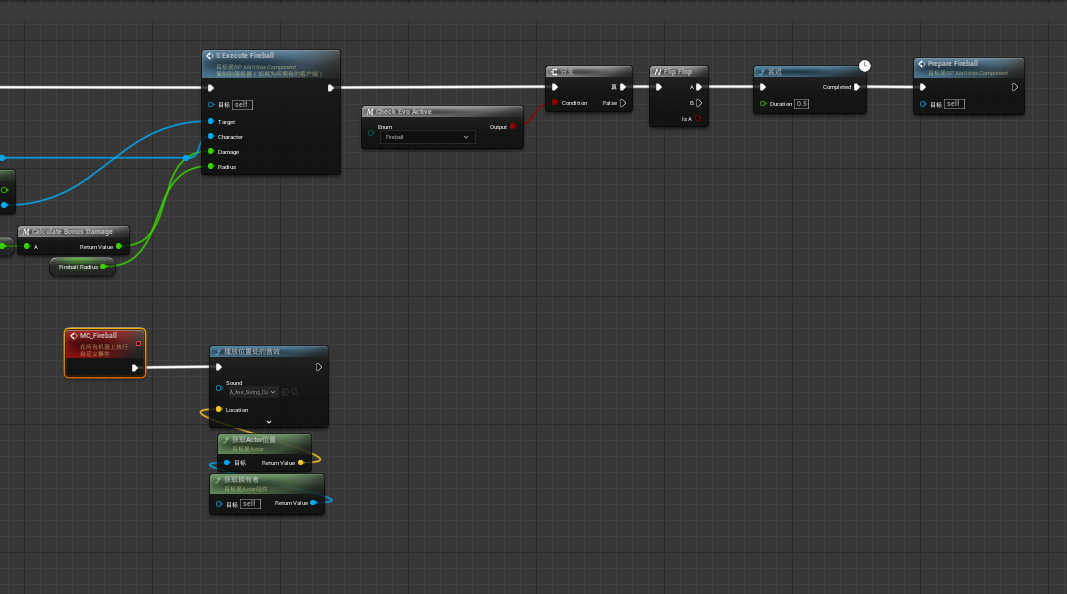Image resolution: width=1067 pixels, height=594 pixels.
Task: Click the Is A pin on Flip Flop
Action: [x=697, y=118]
